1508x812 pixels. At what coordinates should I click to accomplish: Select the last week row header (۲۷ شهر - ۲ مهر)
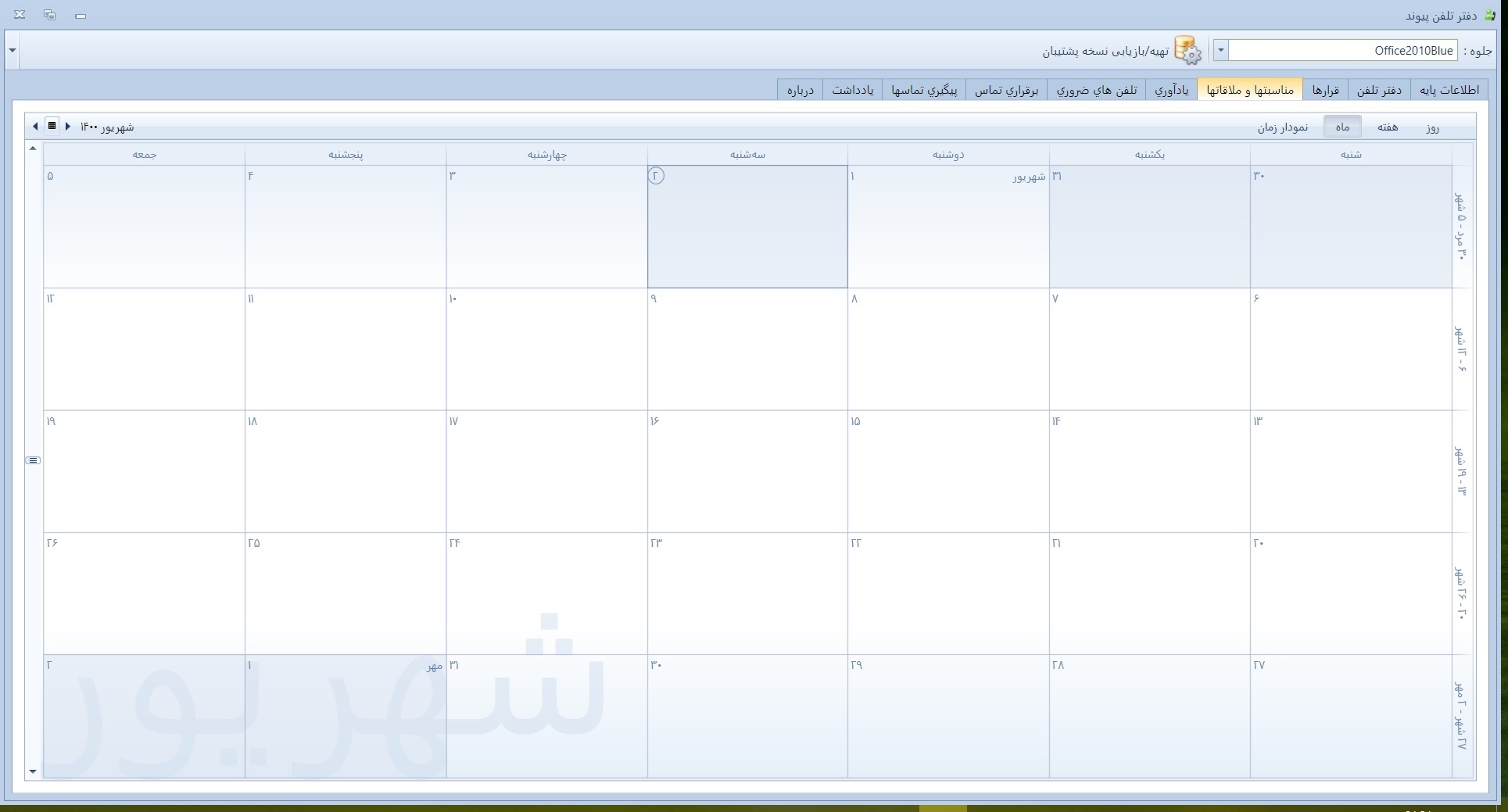point(1461,717)
